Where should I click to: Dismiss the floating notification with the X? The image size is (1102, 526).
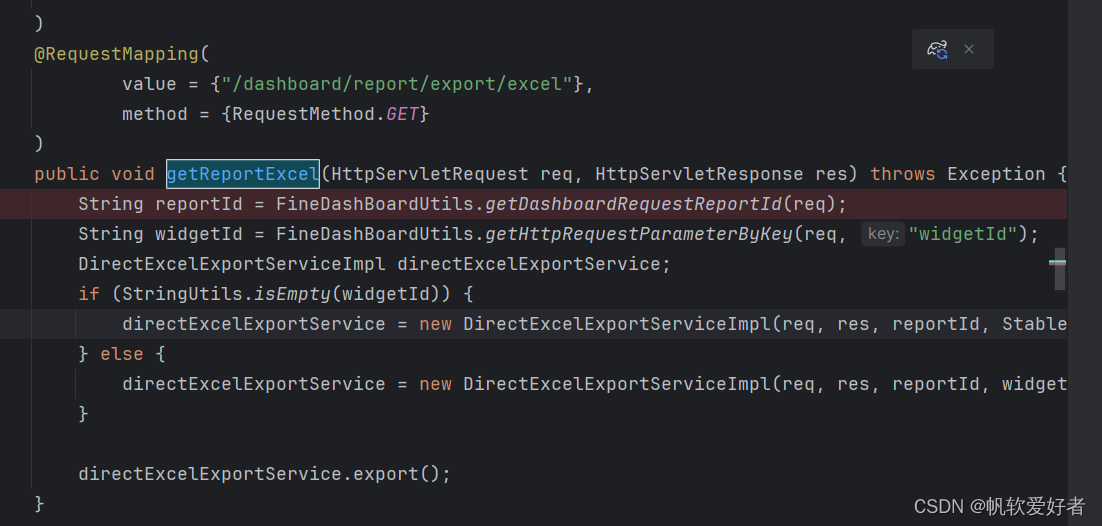tap(968, 49)
